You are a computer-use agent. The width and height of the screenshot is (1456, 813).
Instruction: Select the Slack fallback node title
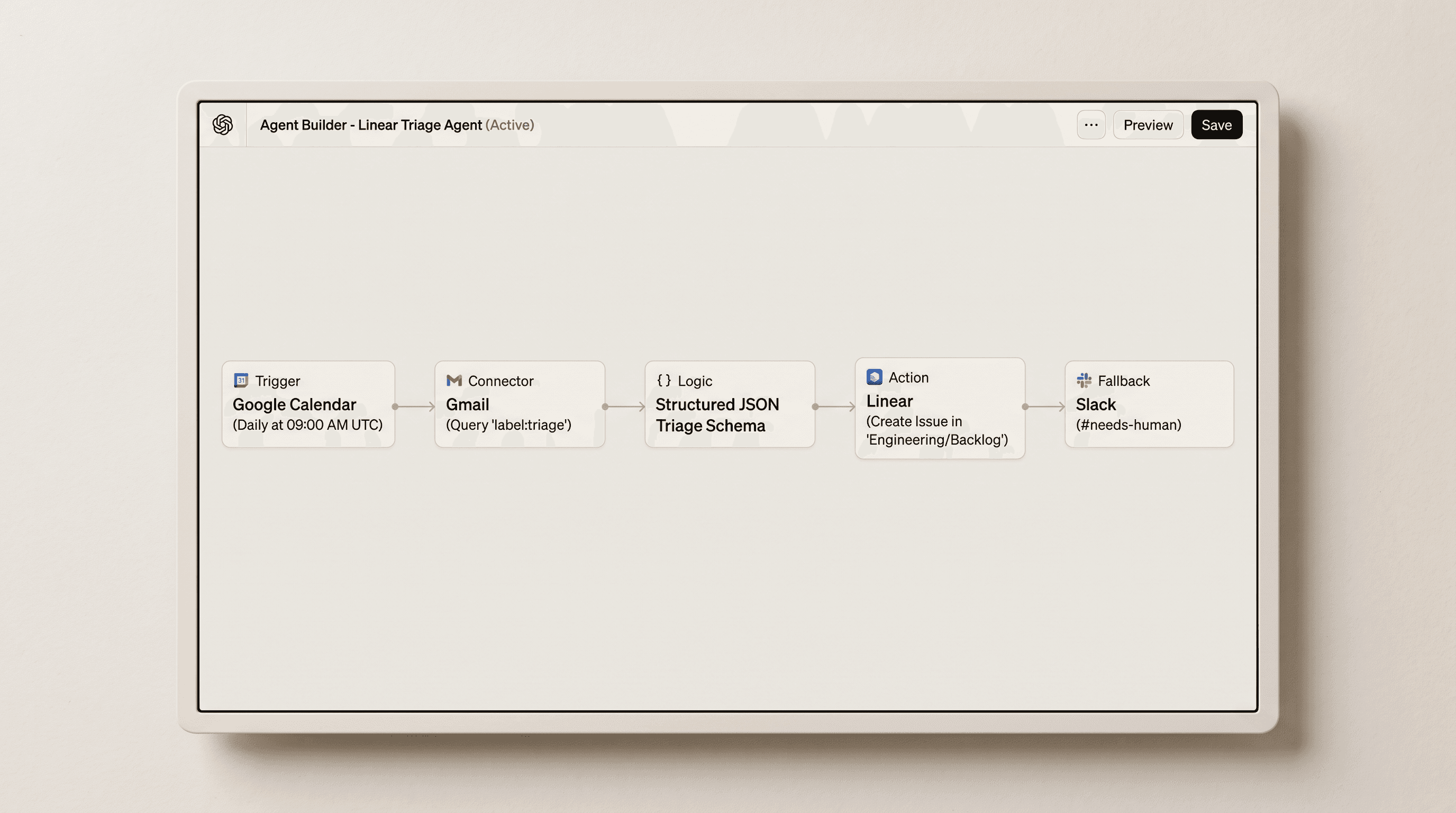coord(1095,405)
